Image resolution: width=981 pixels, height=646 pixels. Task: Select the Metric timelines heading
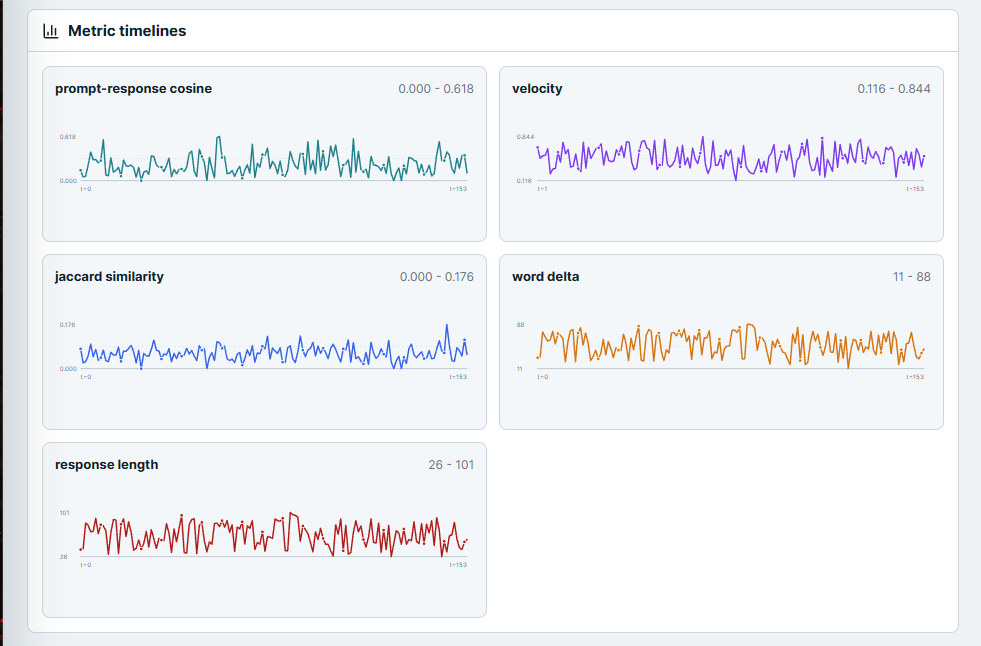[127, 31]
